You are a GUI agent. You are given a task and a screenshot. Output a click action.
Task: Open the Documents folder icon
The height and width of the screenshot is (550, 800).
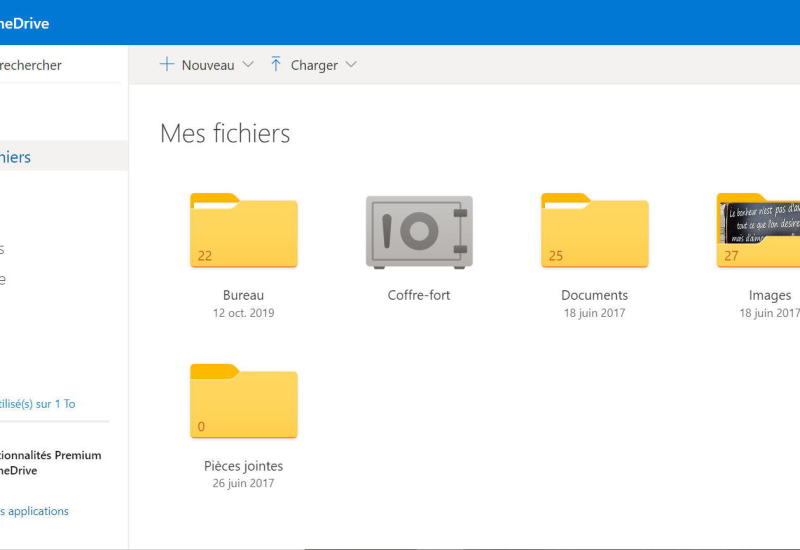[595, 231]
